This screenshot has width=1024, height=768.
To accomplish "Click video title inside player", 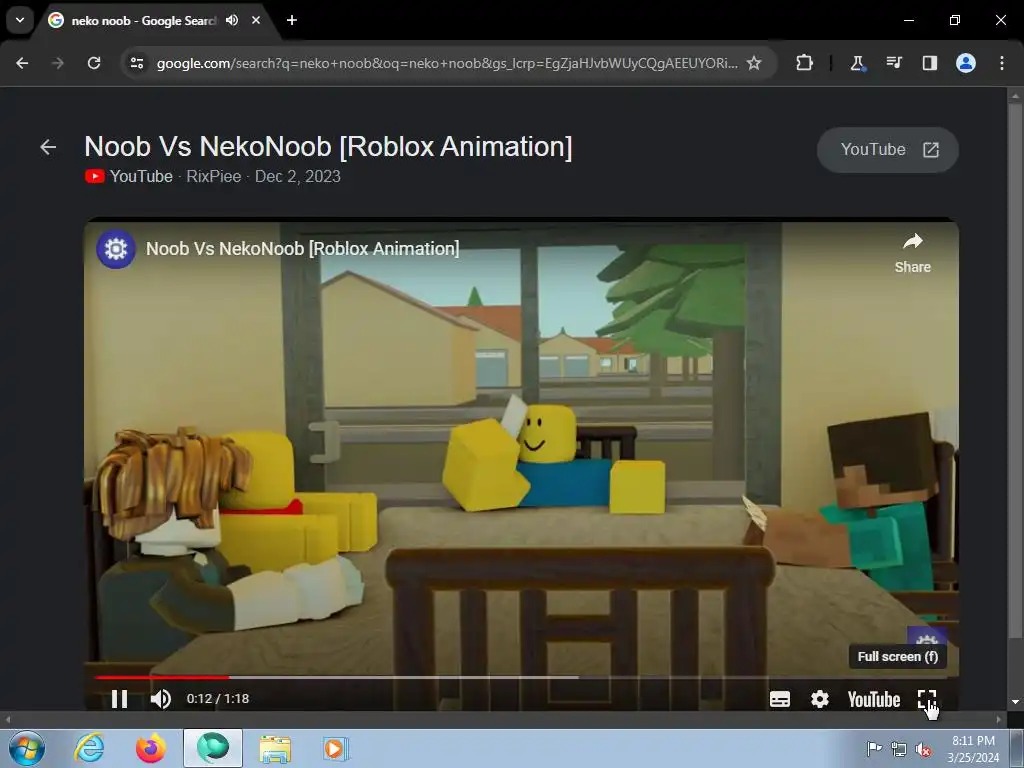I will (302, 249).
